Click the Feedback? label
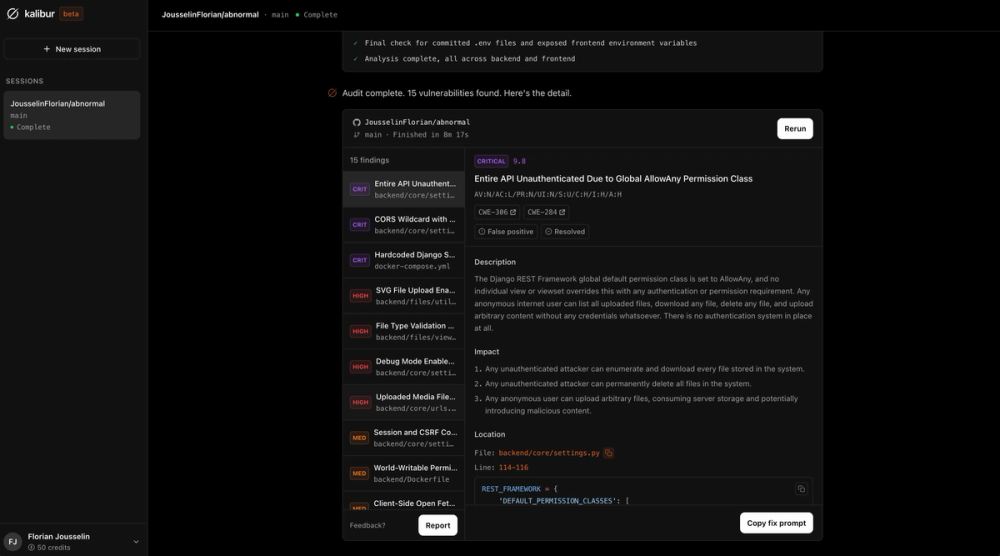 tap(367, 525)
